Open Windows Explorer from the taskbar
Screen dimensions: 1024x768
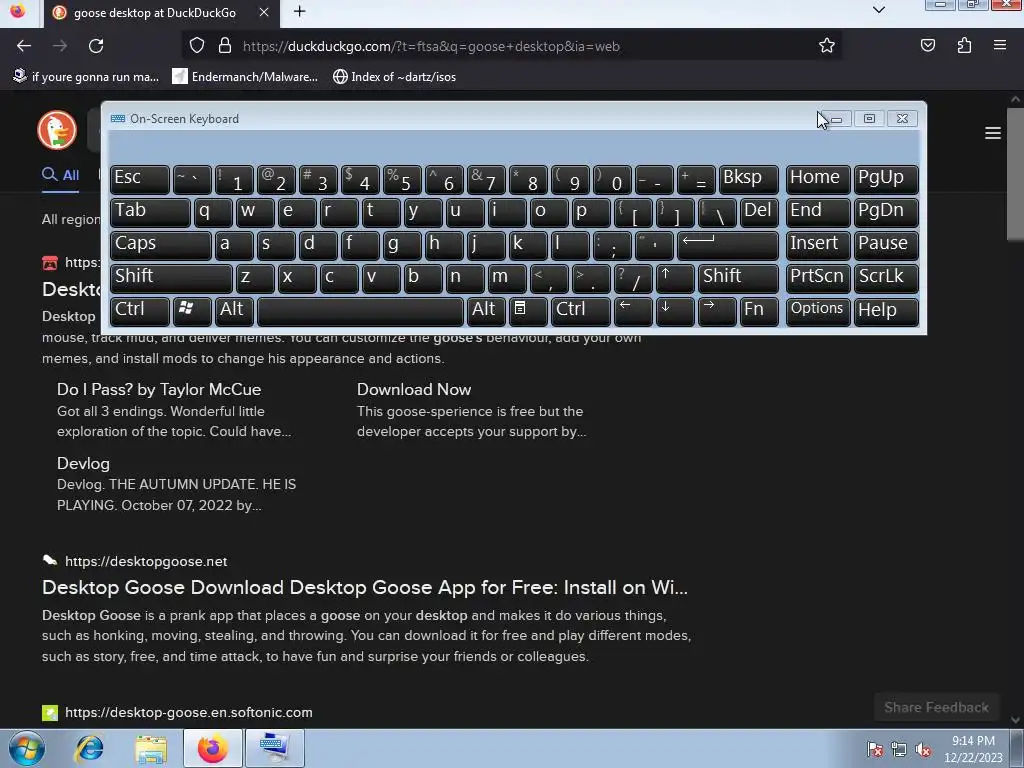tap(151, 748)
